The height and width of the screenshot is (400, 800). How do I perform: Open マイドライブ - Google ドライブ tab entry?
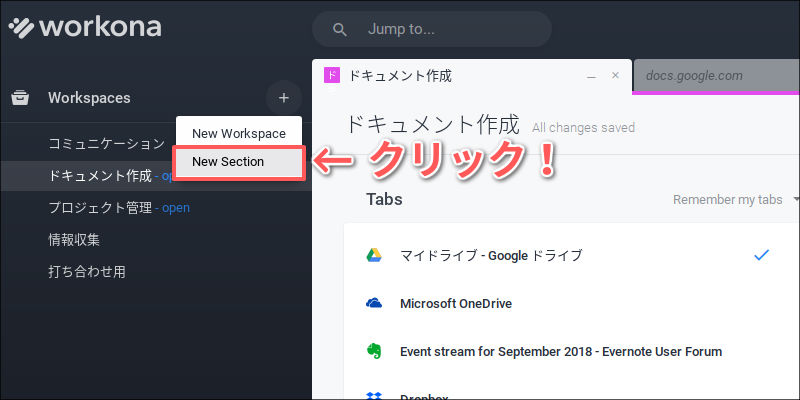pos(491,255)
